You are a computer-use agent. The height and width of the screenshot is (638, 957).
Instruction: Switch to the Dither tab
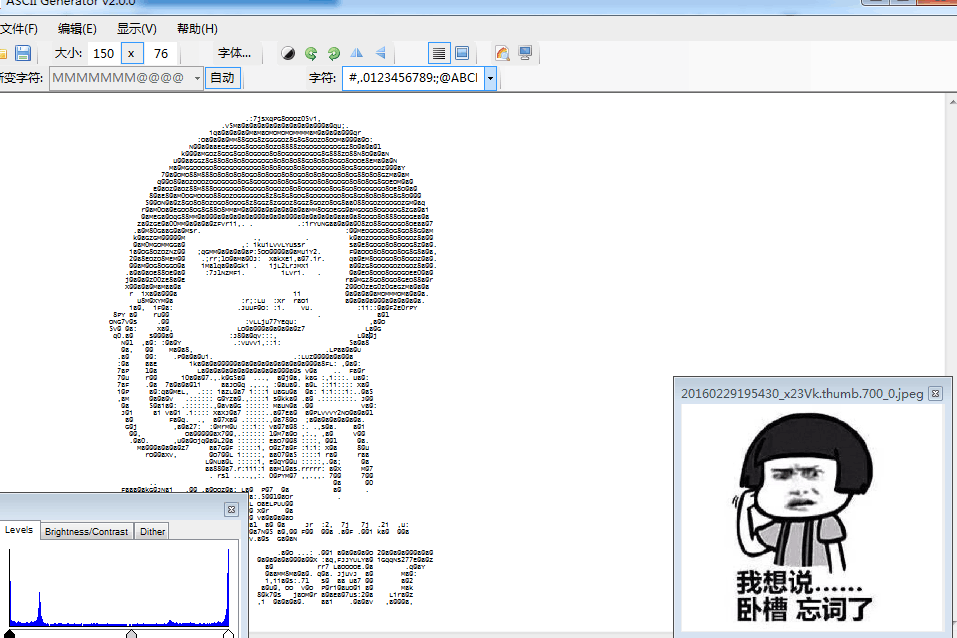(153, 532)
